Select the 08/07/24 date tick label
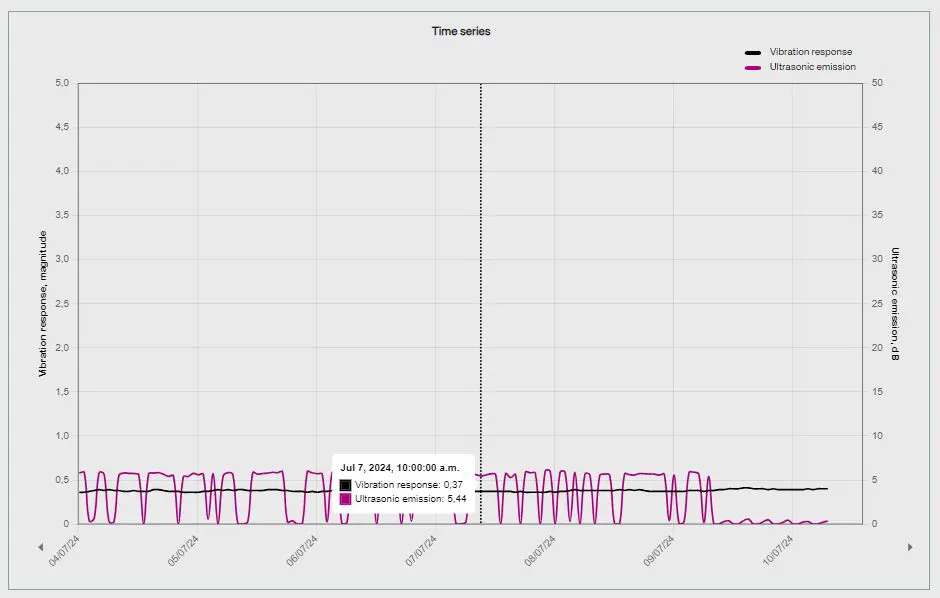This screenshot has width=940, height=598. 540,551
